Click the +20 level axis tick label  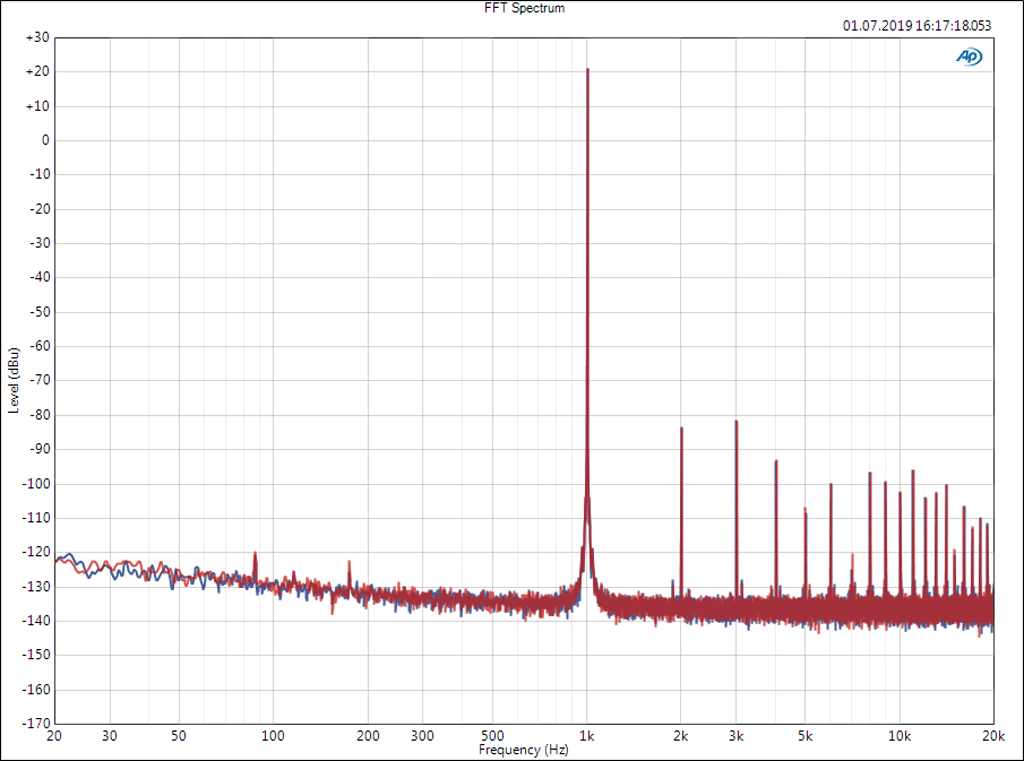click(x=37, y=72)
